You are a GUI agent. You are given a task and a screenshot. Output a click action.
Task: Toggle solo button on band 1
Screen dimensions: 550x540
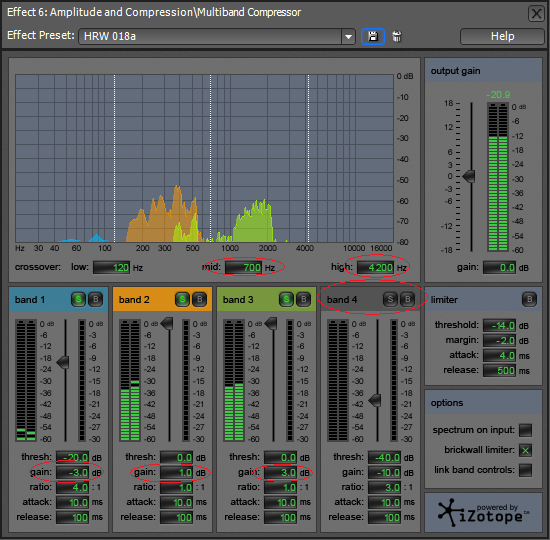click(78, 299)
